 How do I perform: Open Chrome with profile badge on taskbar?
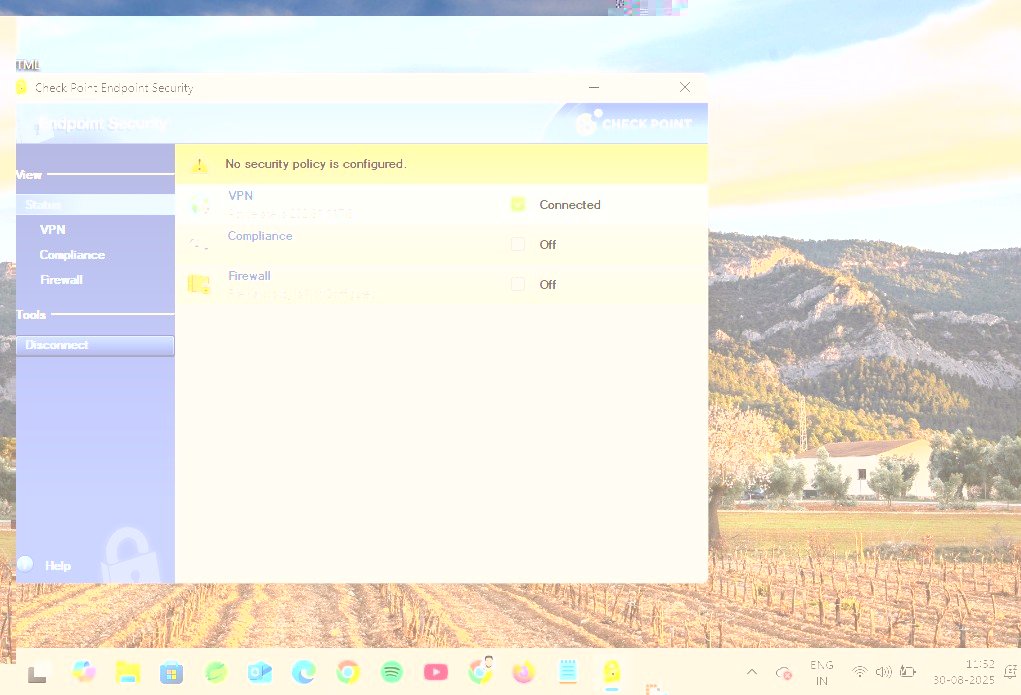point(481,671)
